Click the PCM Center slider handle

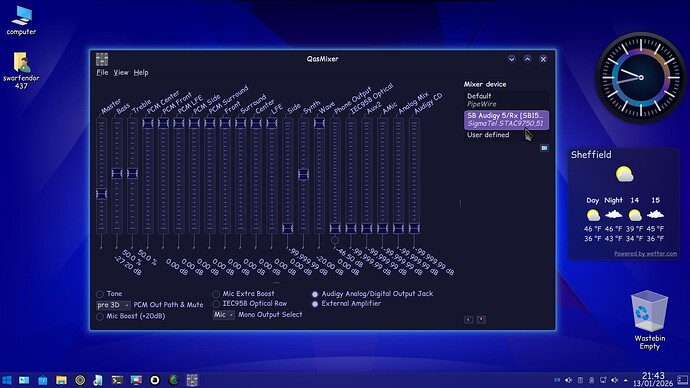[x=148, y=123]
